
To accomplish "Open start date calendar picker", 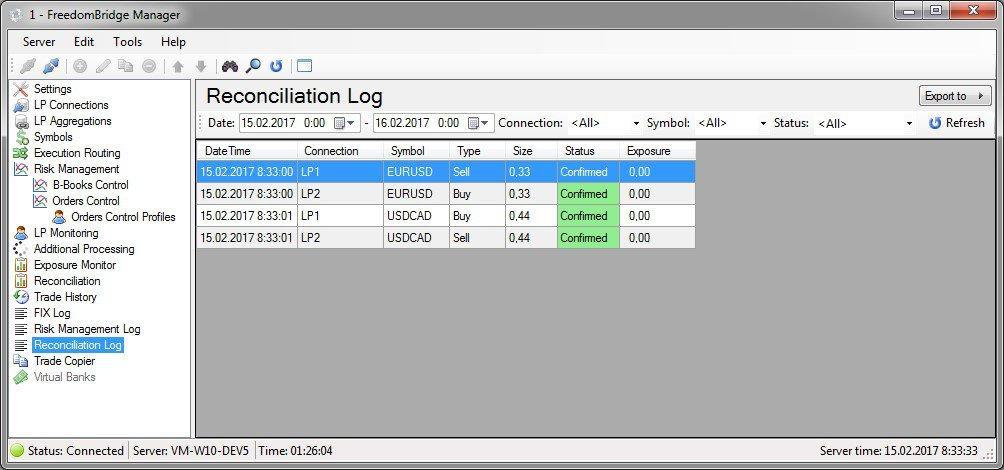I will pyautogui.click(x=347, y=123).
